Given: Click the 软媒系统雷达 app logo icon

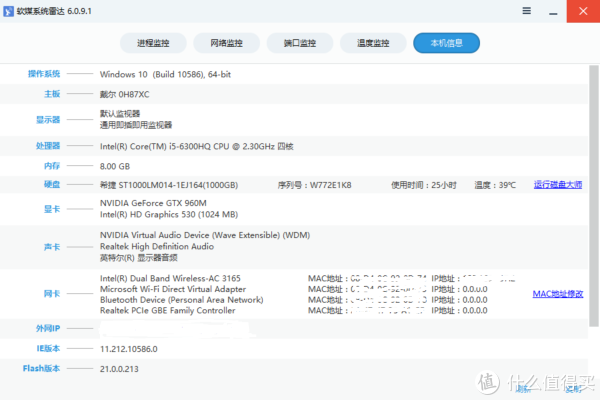Looking at the screenshot, I should [x=8, y=11].
